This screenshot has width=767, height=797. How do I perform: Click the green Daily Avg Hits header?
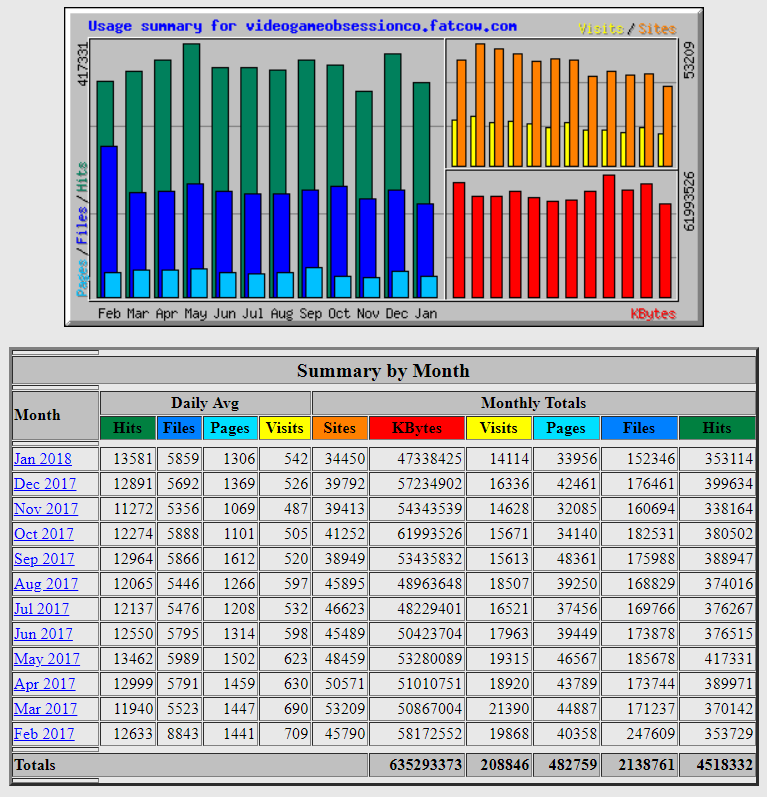128,428
